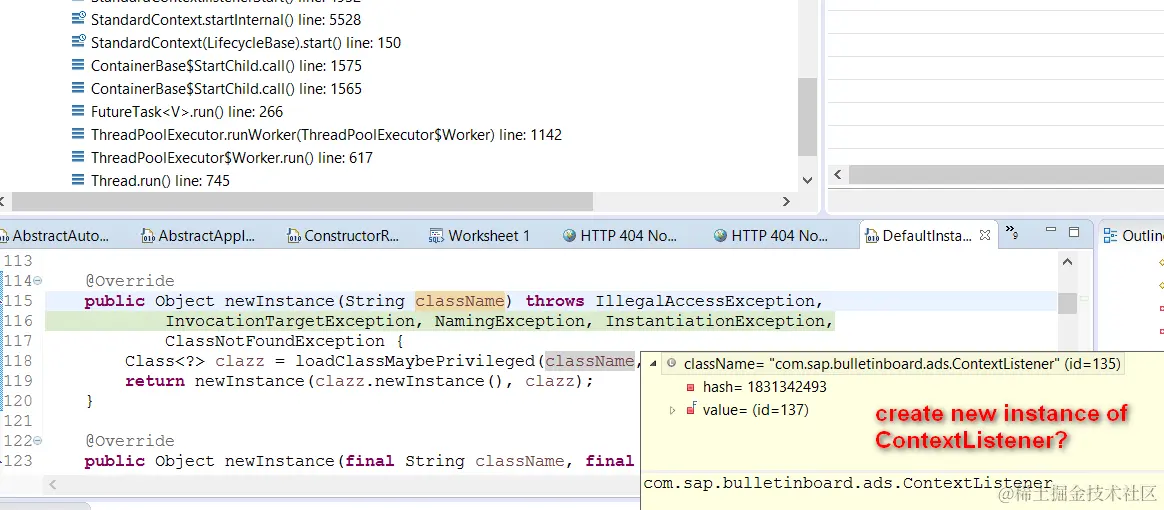Click the frame icon beside Thread.run() line: 745
Image resolution: width=1164 pixels, height=510 pixels.
click(x=78, y=180)
